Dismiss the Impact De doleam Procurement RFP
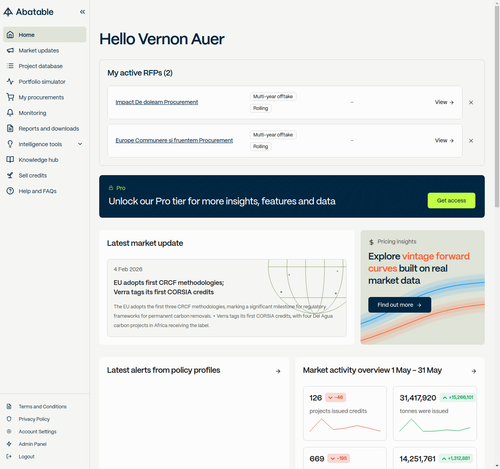Screen dimensions: 500x469 471,102
